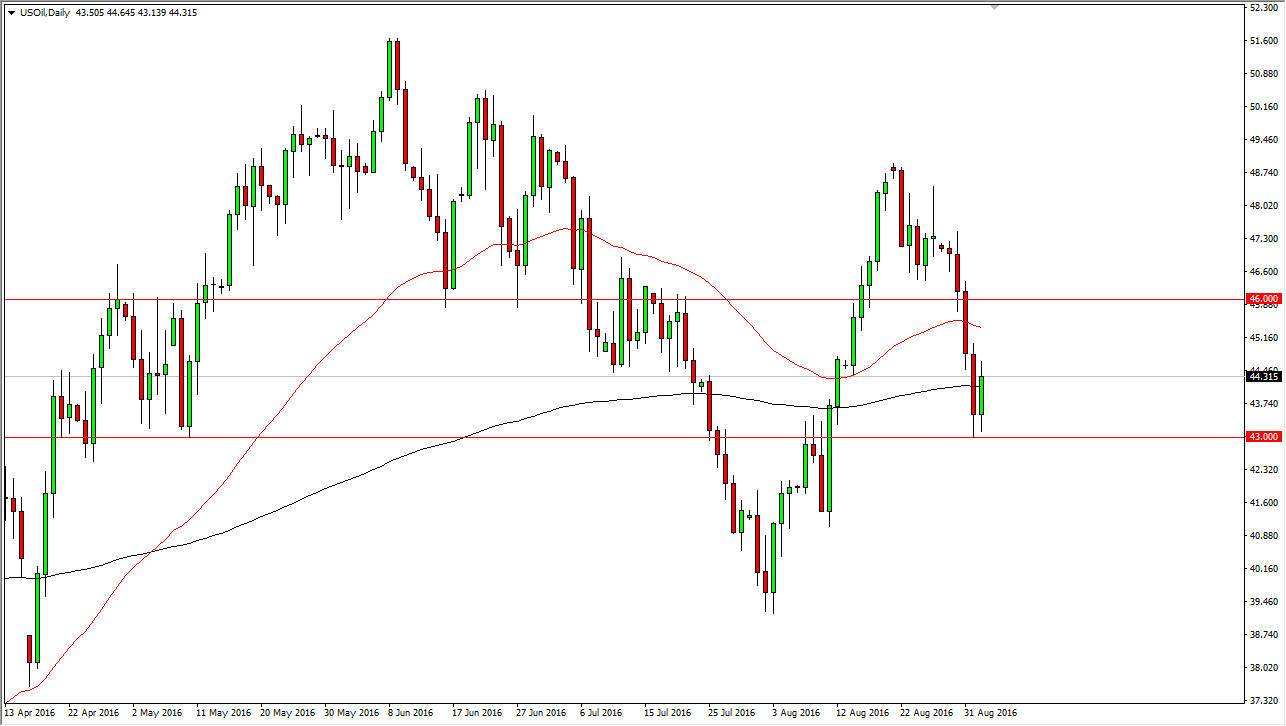Viewport: 1286px width, 726px height.
Task: Click the 11 May 2016 date label
Action: (222, 714)
